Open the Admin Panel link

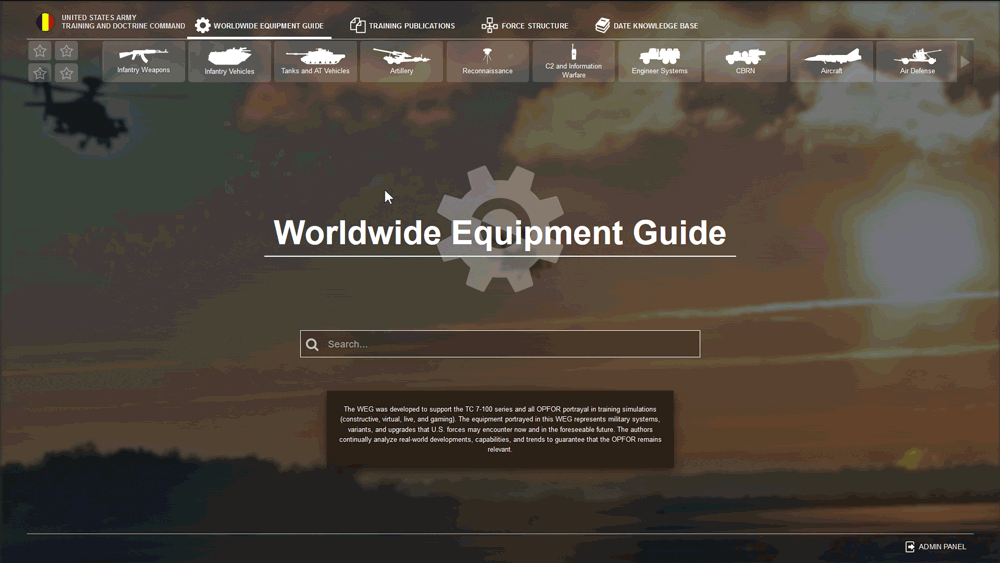[936, 547]
